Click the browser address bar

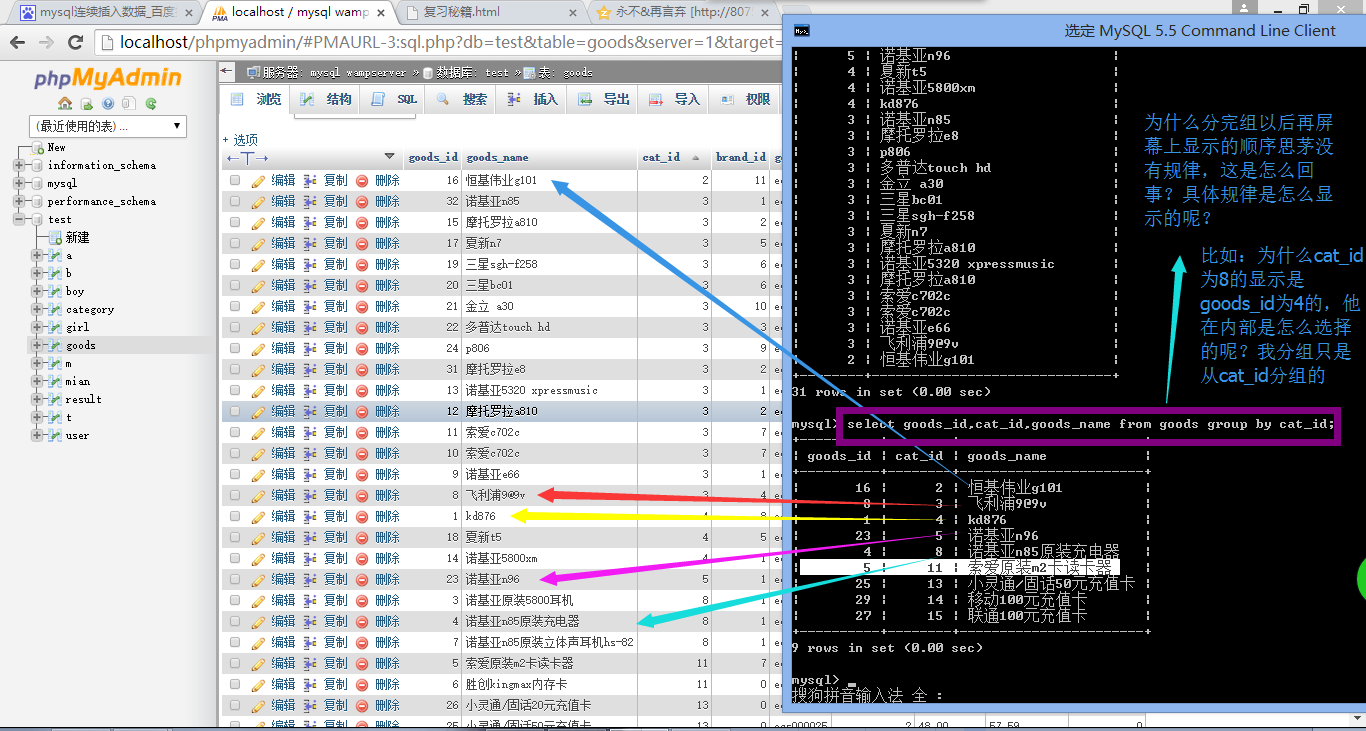[438, 42]
